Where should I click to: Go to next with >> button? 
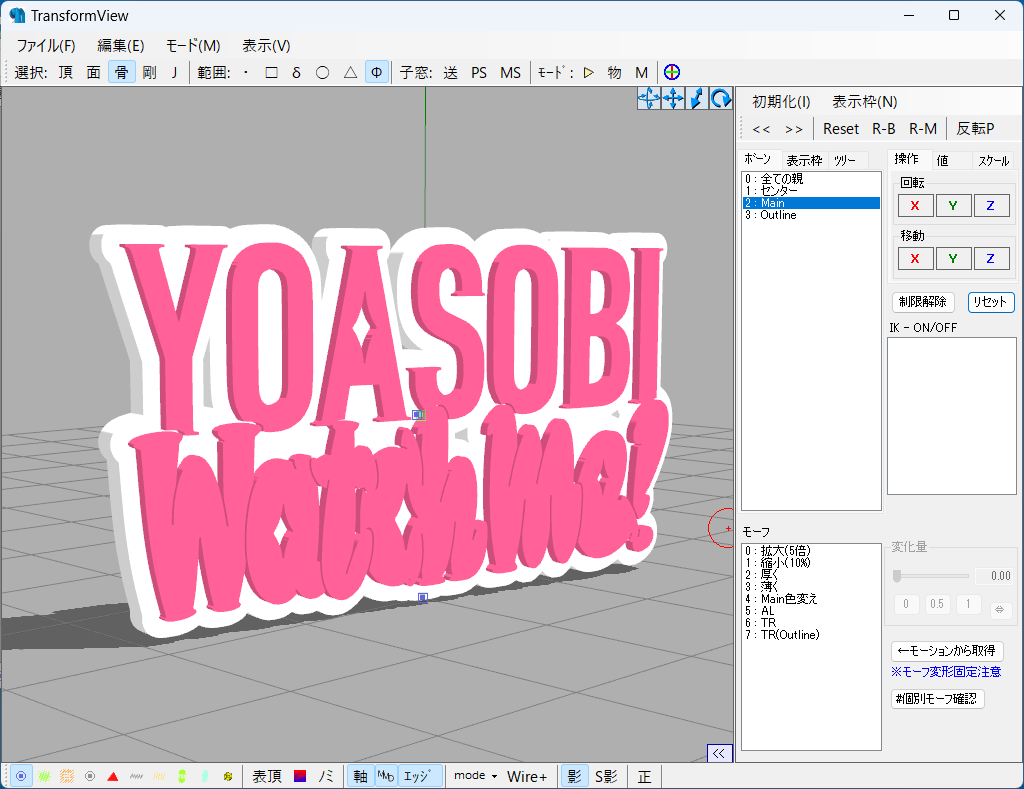point(794,129)
